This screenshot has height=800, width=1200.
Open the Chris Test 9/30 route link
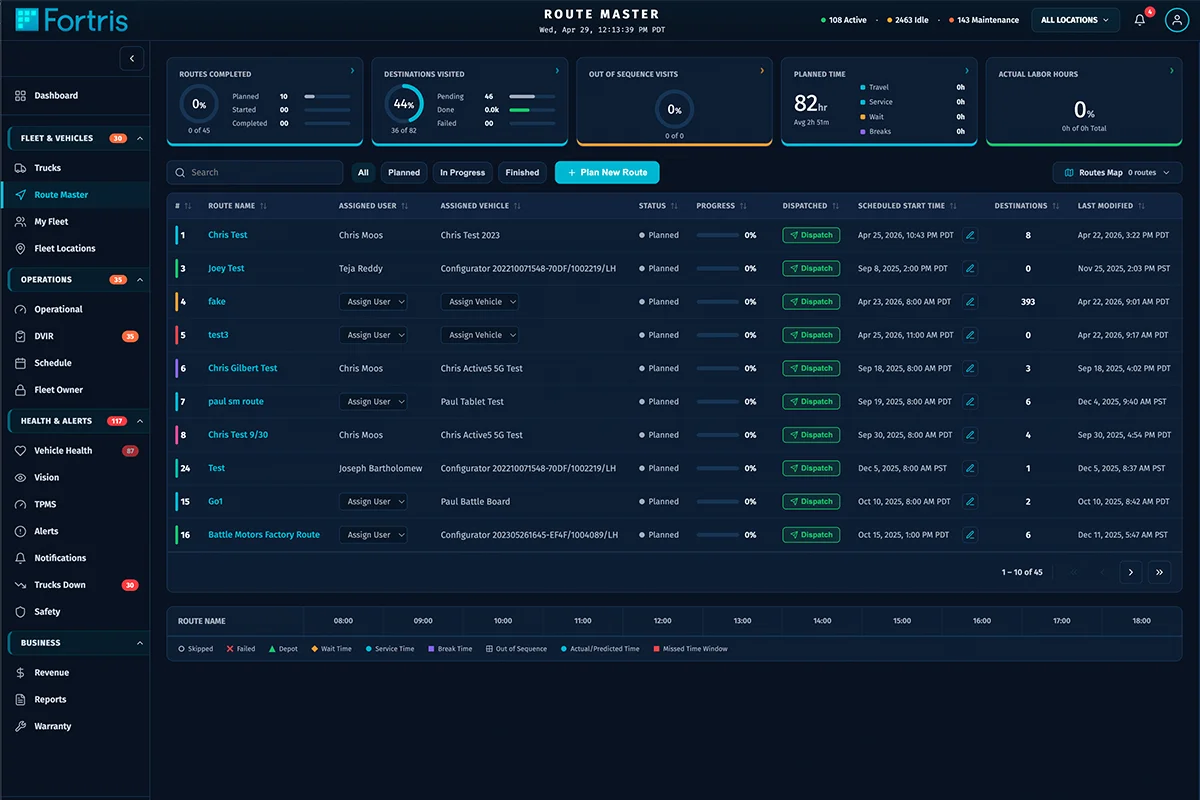pos(238,435)
